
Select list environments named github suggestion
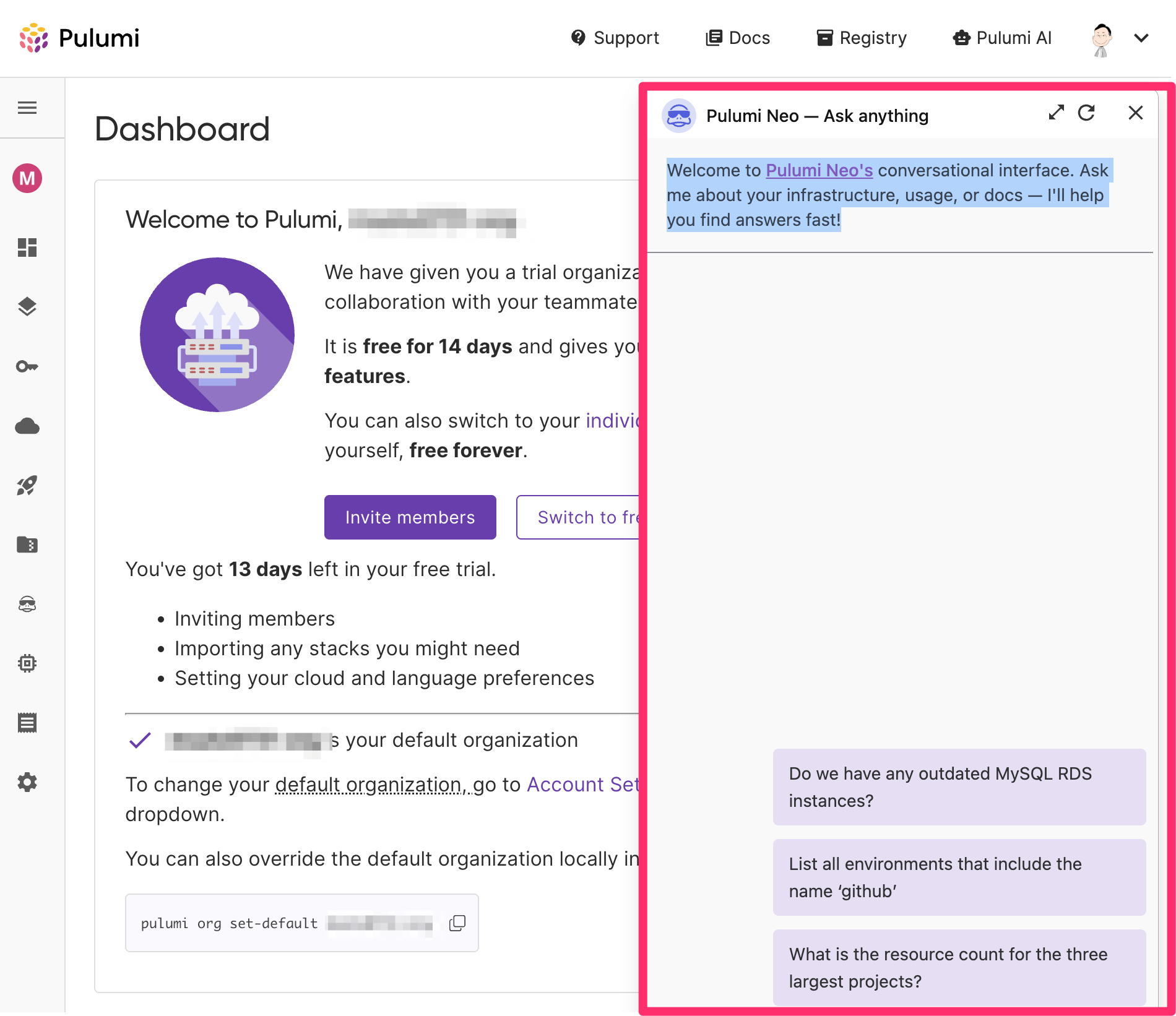click(959, 877)
